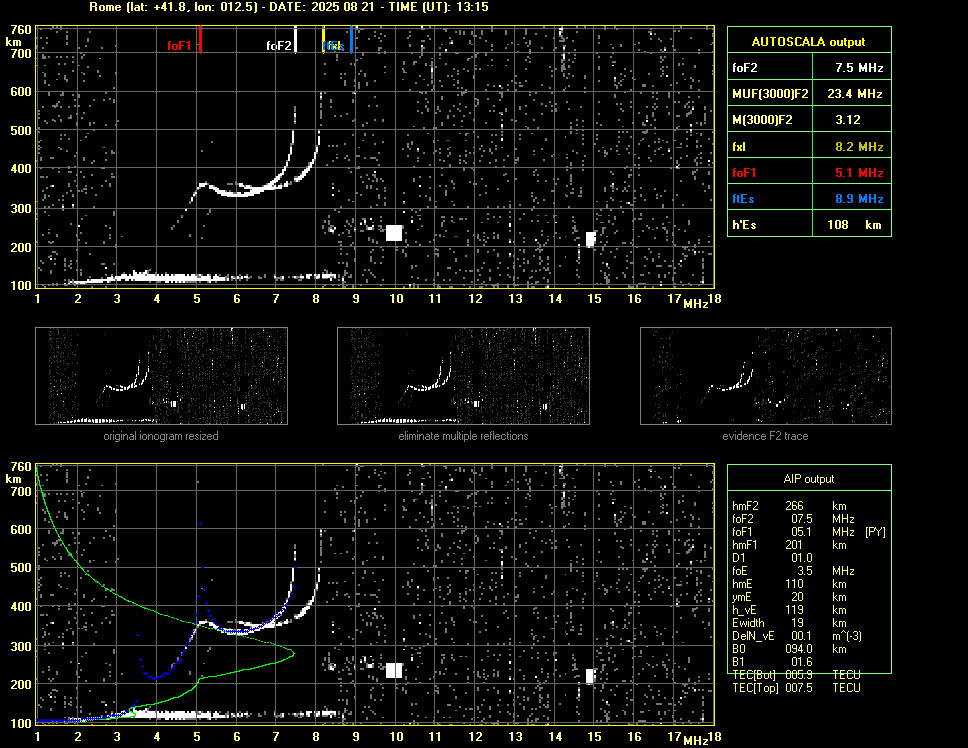Click the red foF1 value '5.1 MHz'
968x748 pixels.
[x=859, y=173]
